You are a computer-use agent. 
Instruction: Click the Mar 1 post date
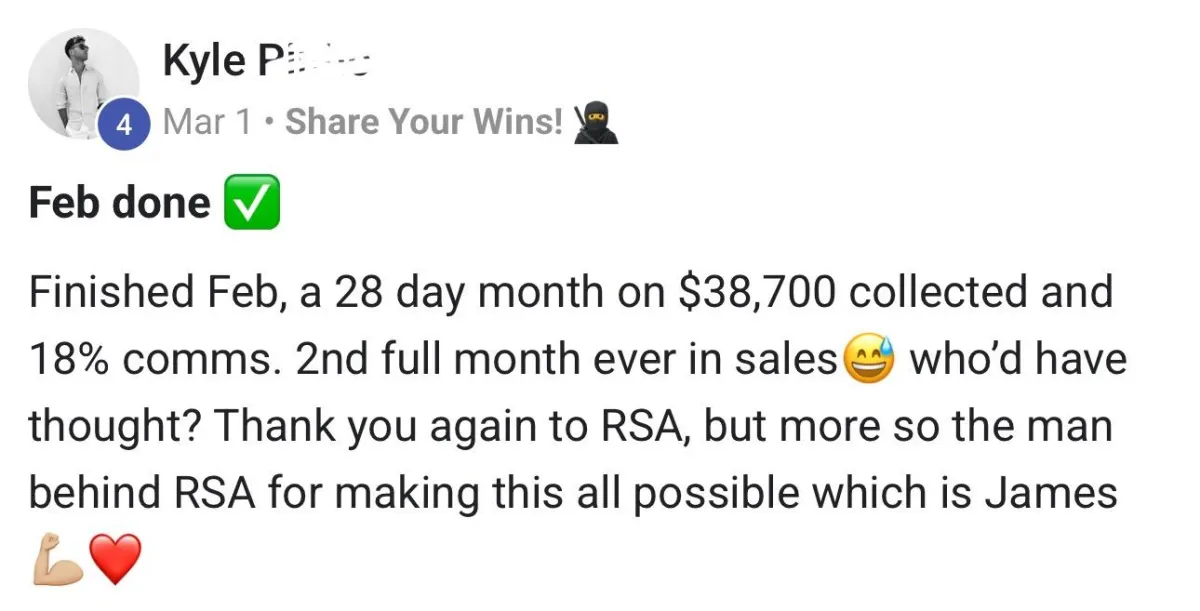pos(207,122)
